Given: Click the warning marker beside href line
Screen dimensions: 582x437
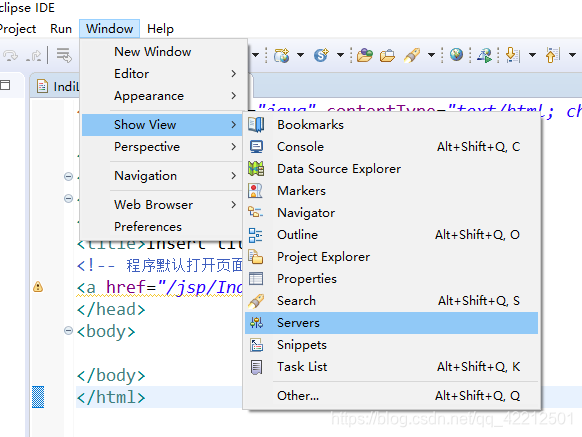Looking at the screenshot, I should (38, 287).
